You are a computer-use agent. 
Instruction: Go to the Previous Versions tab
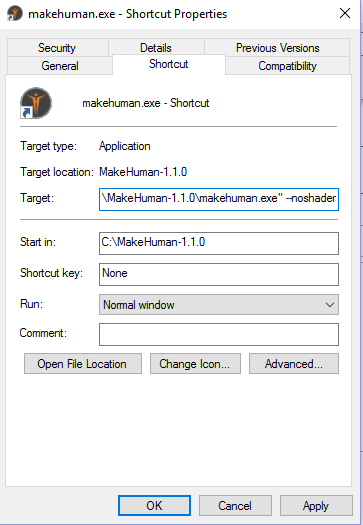coord(277,48)
